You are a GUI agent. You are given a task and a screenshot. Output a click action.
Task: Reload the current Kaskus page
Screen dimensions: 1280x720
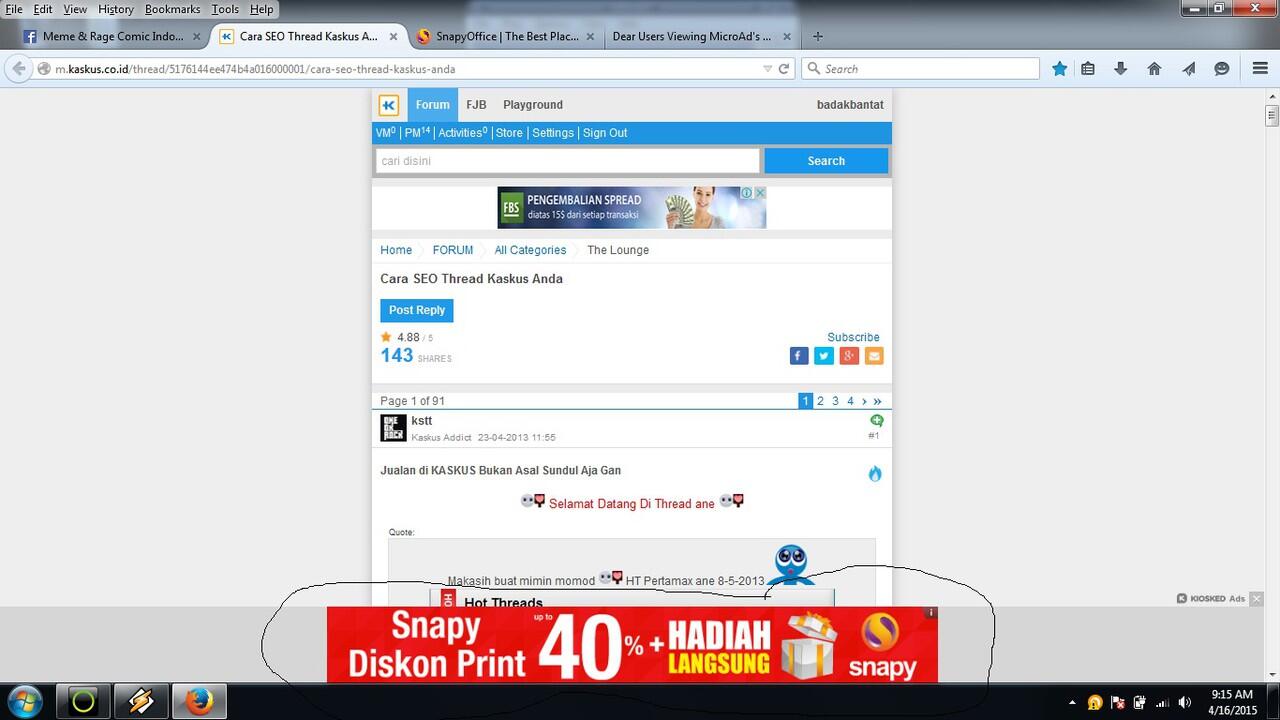click(x=784, y=69)
